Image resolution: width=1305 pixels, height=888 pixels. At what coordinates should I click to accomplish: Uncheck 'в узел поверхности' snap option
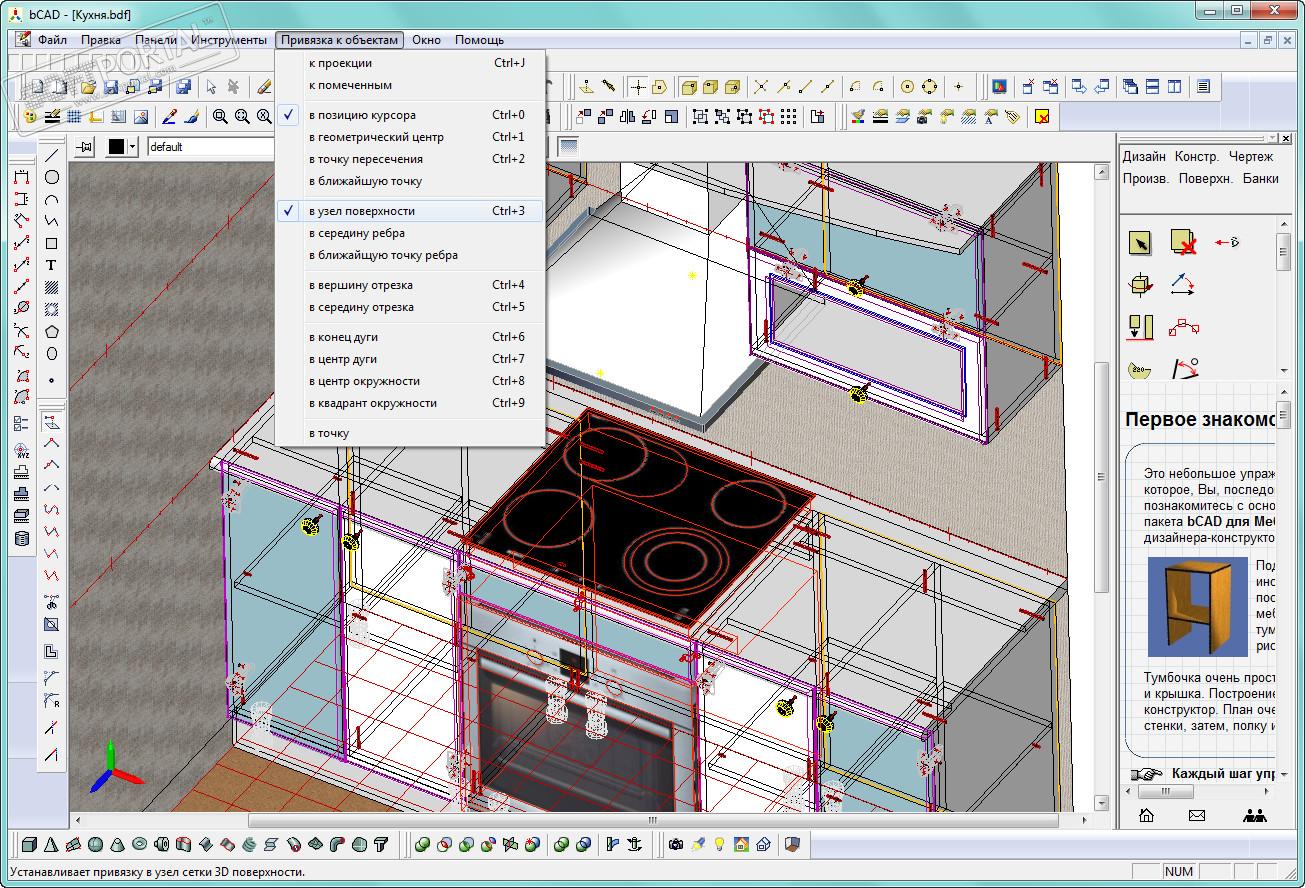[362, 211]
